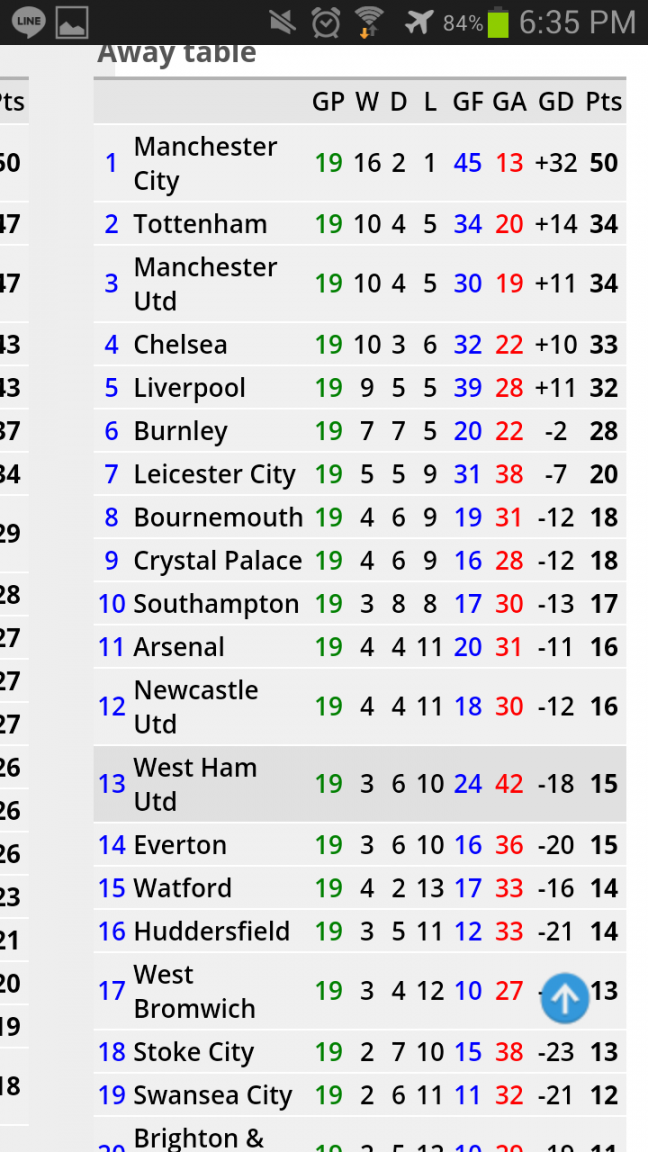Open Leicester City team link
This screenshot has width=648, height=1152.
point(214,475)
